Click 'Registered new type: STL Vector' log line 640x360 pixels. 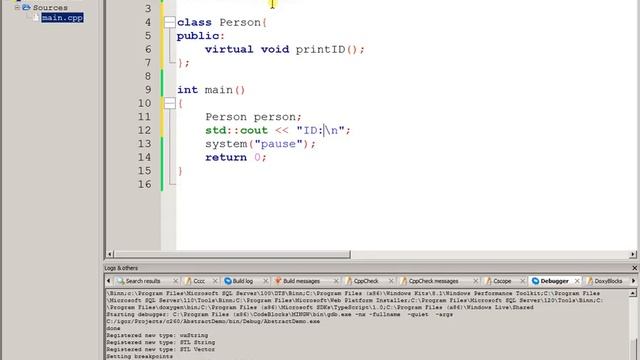click(160, 349)
